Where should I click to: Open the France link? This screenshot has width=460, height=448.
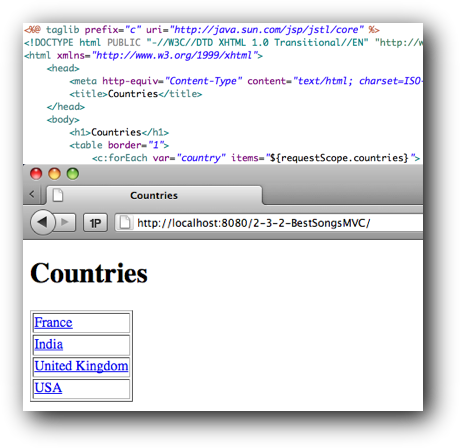(x=53, y=322)
